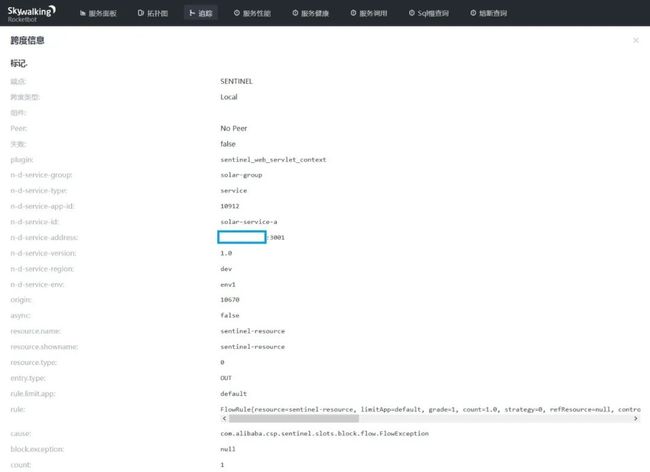Click the n-d-service-address: label
Viewport: 650px width, 472px height.
(44, 237)
